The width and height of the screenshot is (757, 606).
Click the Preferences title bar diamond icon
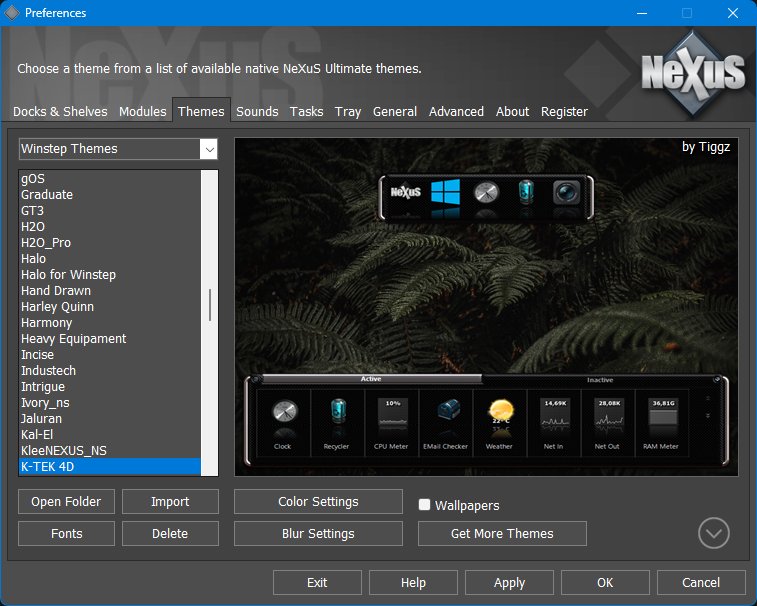pyautogui.click(x=12, y=13)
